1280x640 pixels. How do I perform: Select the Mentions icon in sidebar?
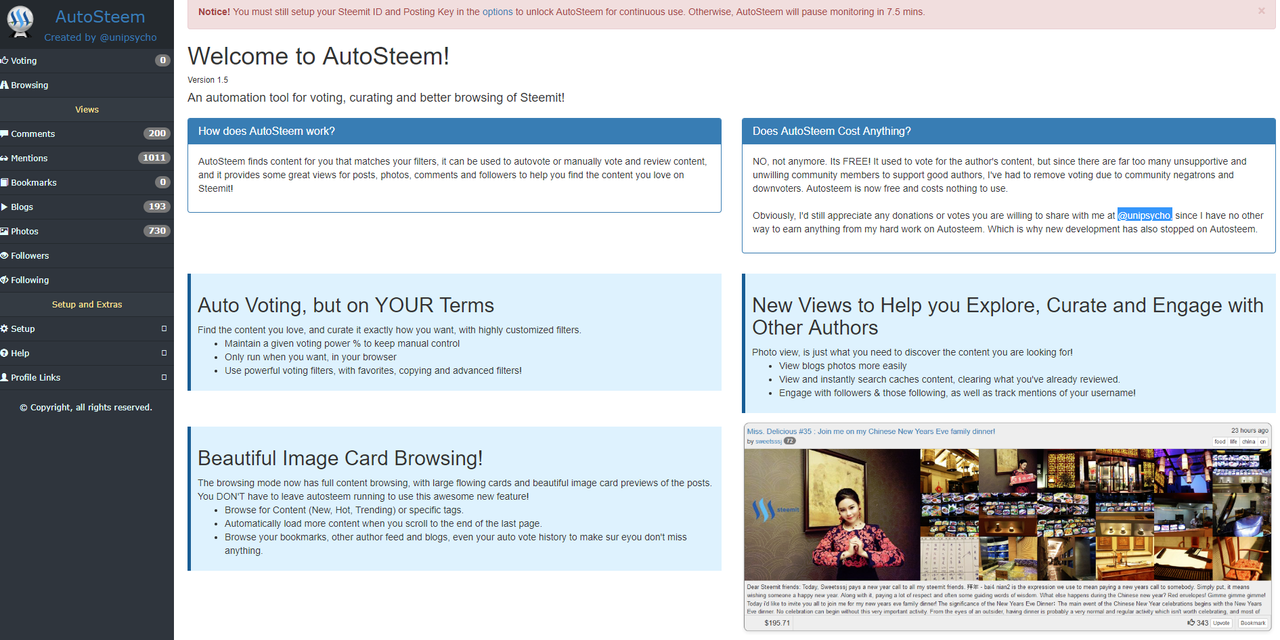click(5, 158)
